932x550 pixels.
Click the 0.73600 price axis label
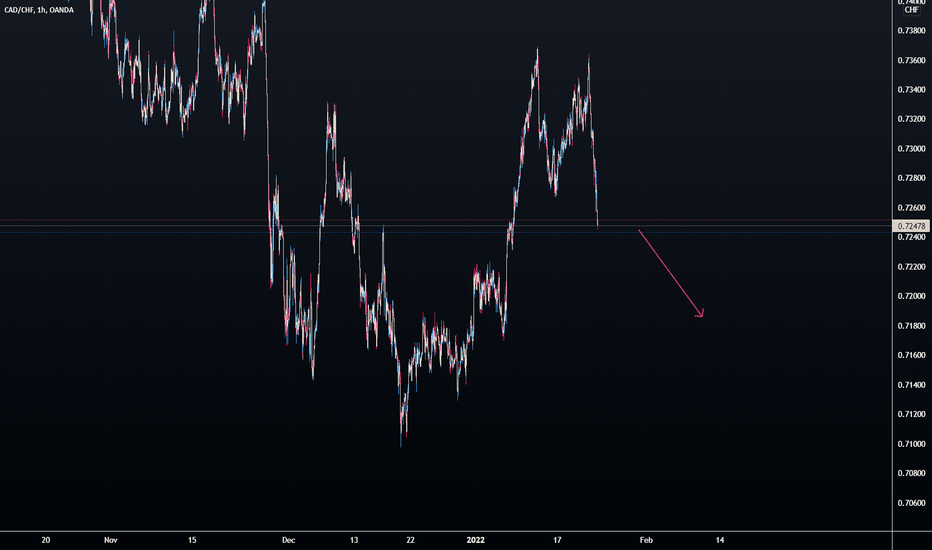tap(911, 60)
